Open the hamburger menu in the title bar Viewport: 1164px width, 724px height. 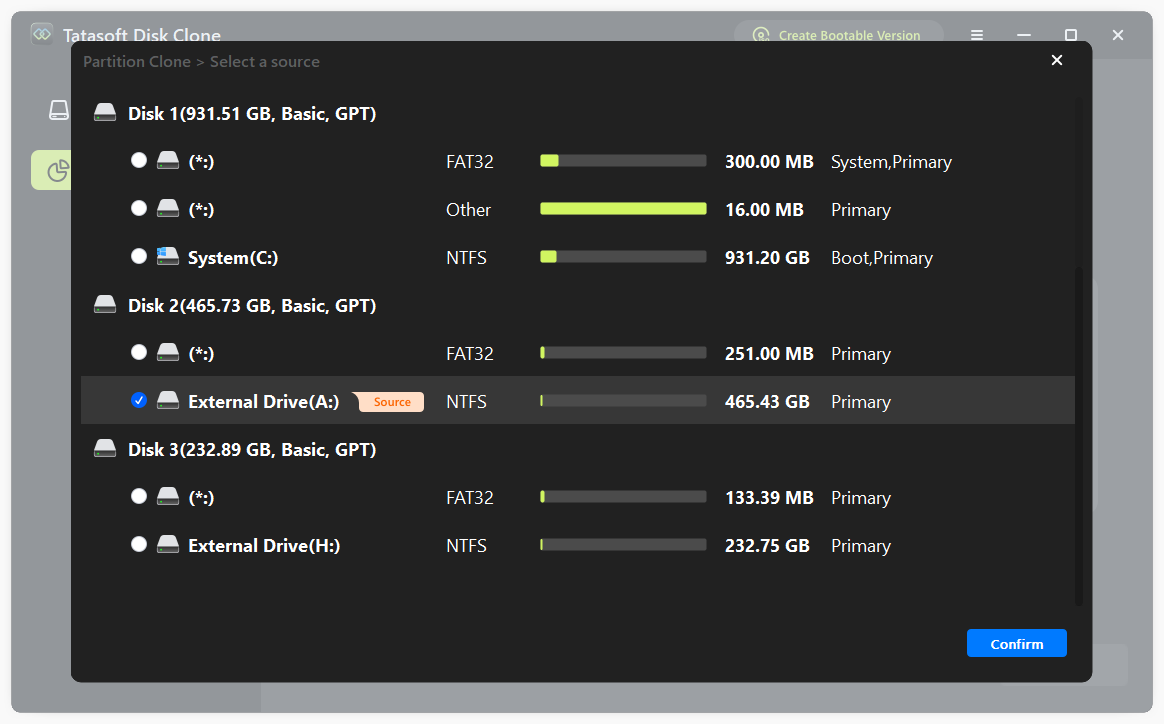[976, 35]
